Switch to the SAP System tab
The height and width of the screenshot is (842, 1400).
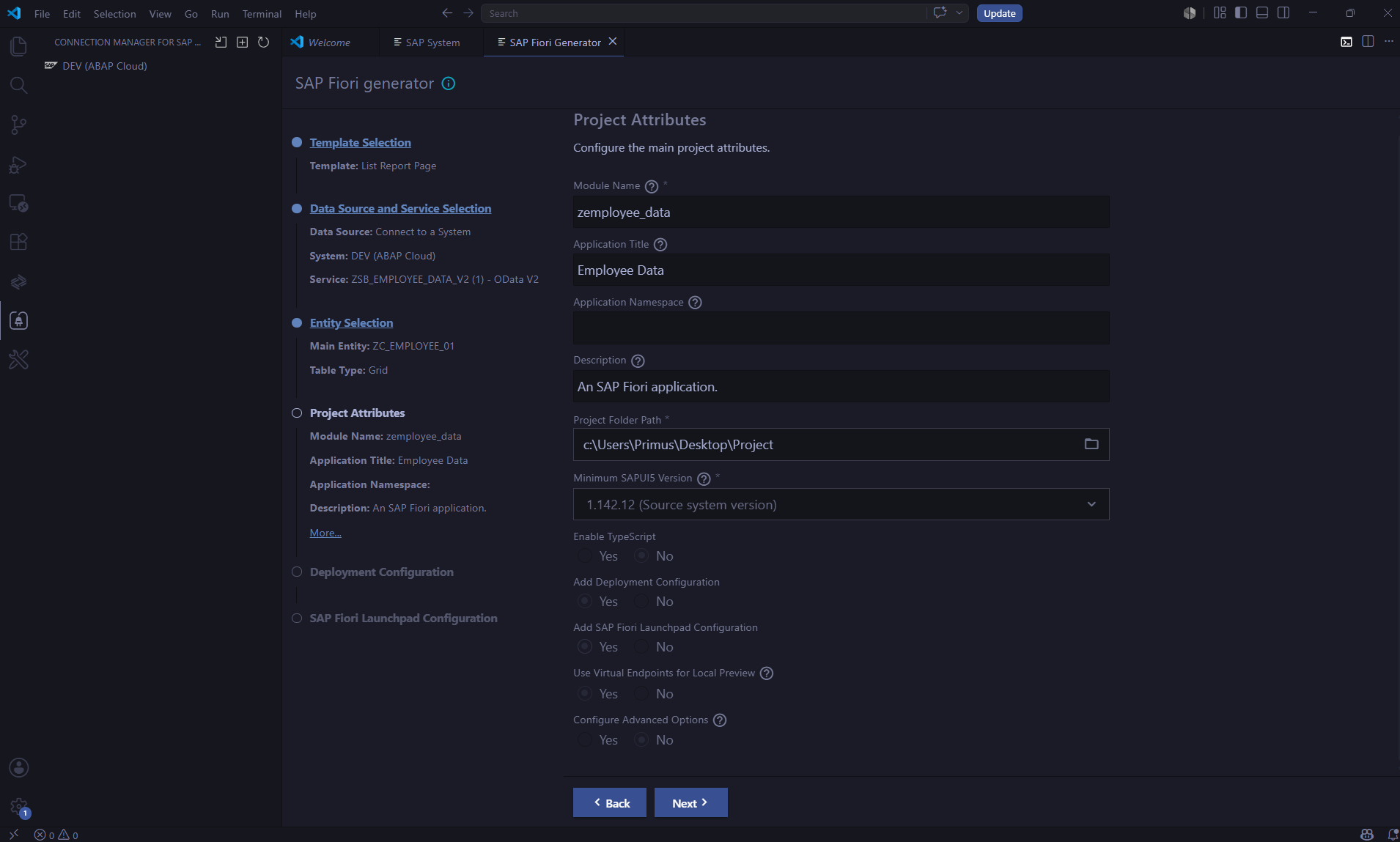[427, 43]
